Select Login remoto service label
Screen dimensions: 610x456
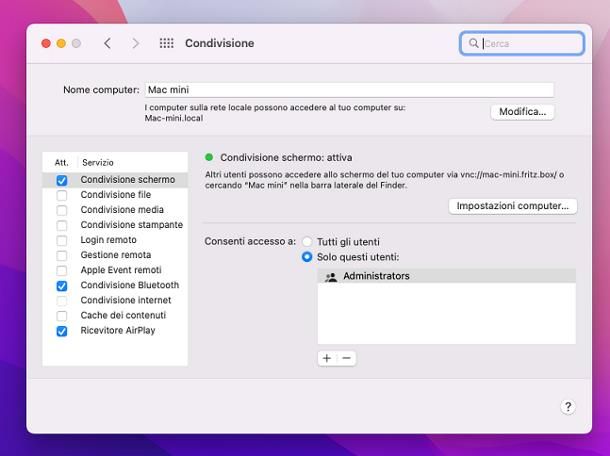point(108,240)
